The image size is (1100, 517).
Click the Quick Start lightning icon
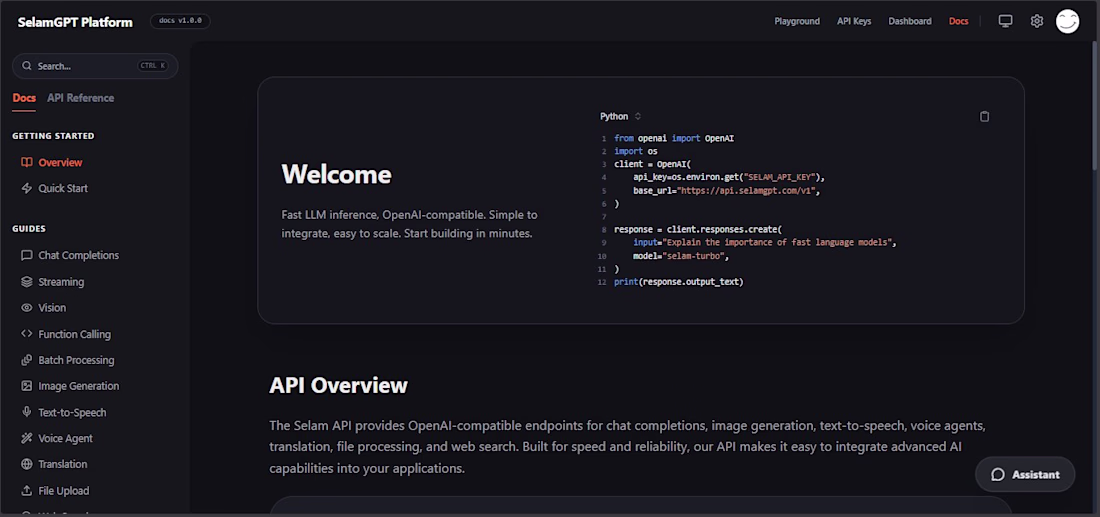[27, 188]
